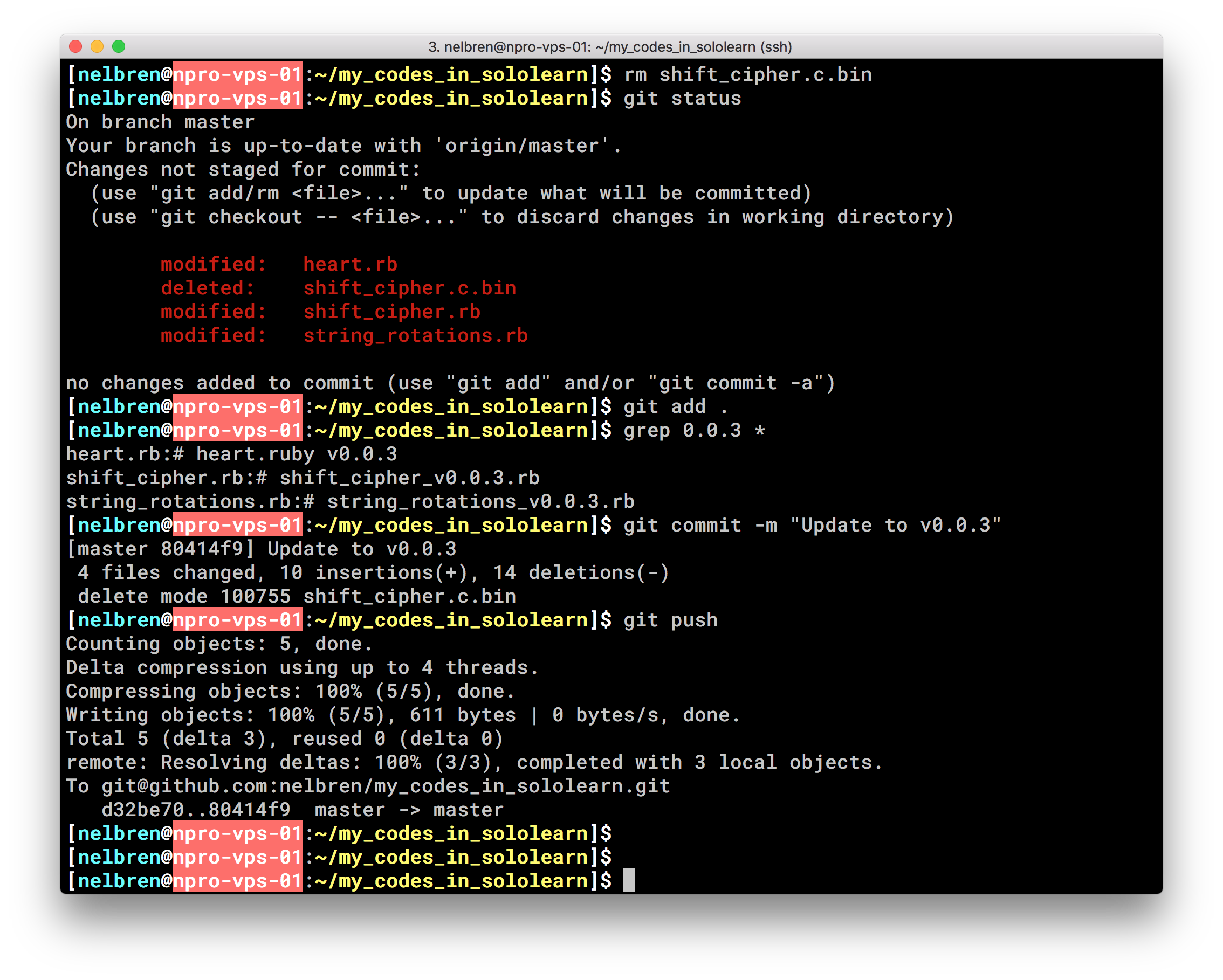Viewport: 1223px width, 980px height.
Task: Click highlighted hostname npro-vps-01 on first line
Action: pyautogui.click(x=237, y=75)
